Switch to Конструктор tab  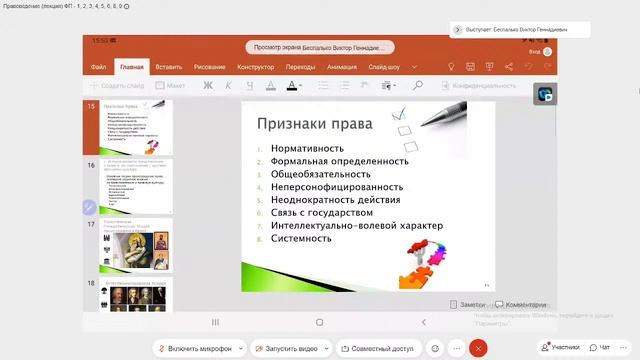point(256,67)
